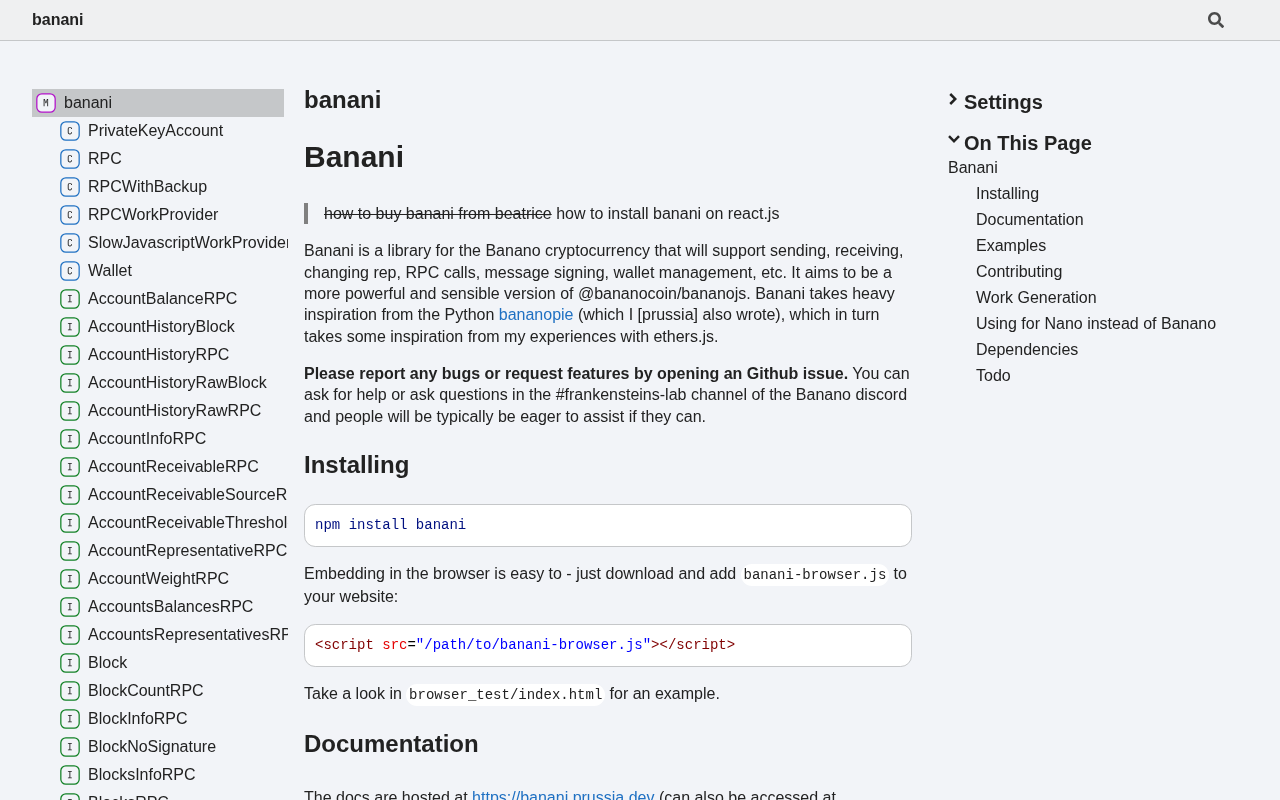
Task: Click the class icon beside PrivateKeyAccount
Action: (70, 131)
